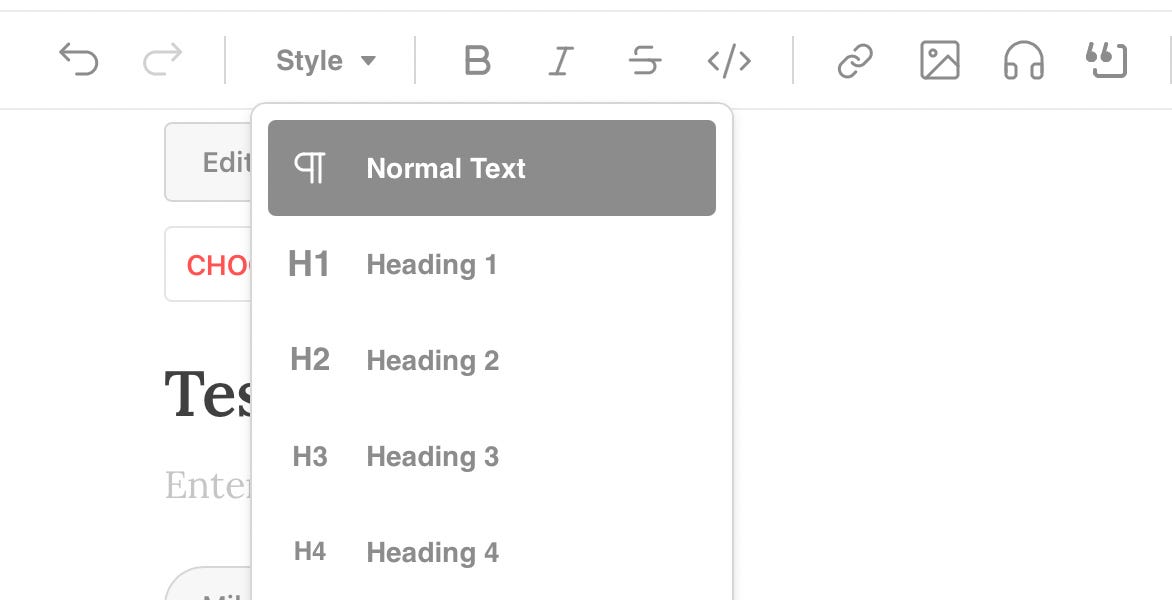
Task: Insert a pull quote
Action: click(x=1106, y=60)
